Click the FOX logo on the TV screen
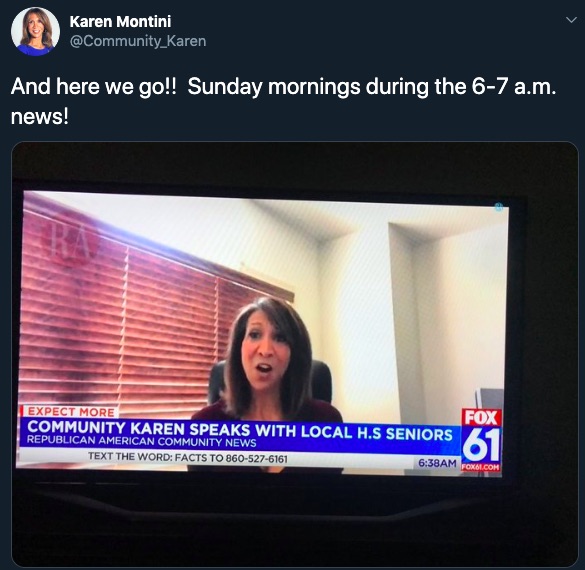 [481, 417]
